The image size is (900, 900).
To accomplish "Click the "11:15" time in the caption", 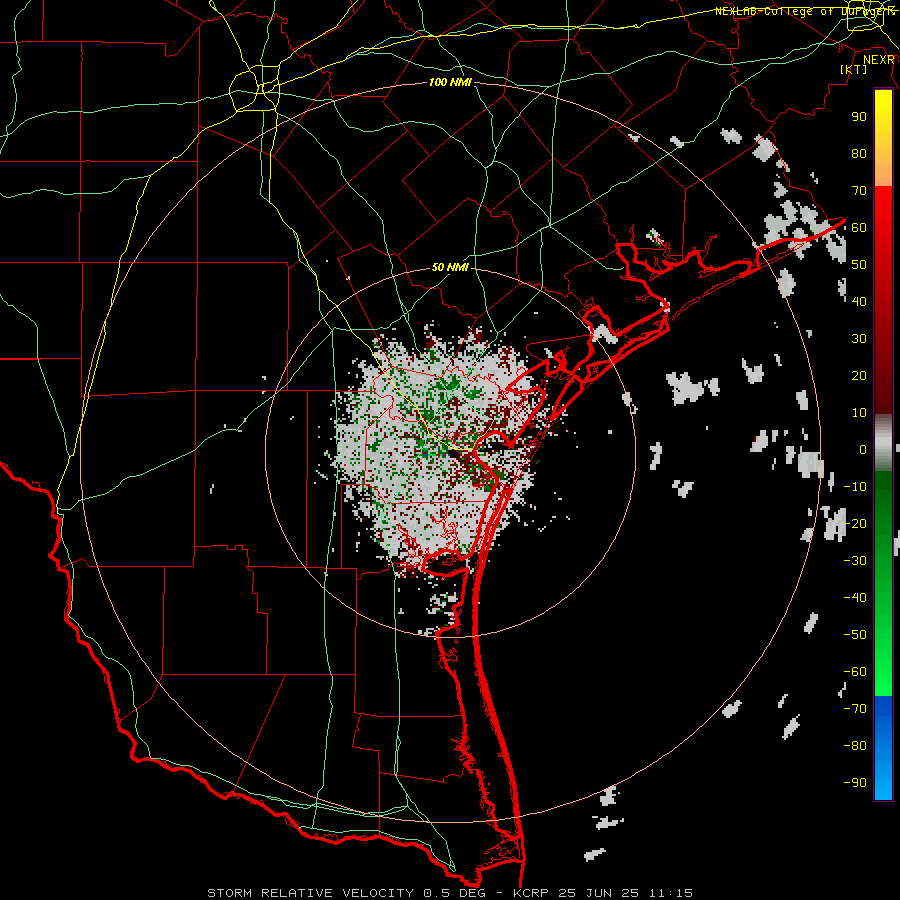I will pyautogui.click(x=670, y=893).
